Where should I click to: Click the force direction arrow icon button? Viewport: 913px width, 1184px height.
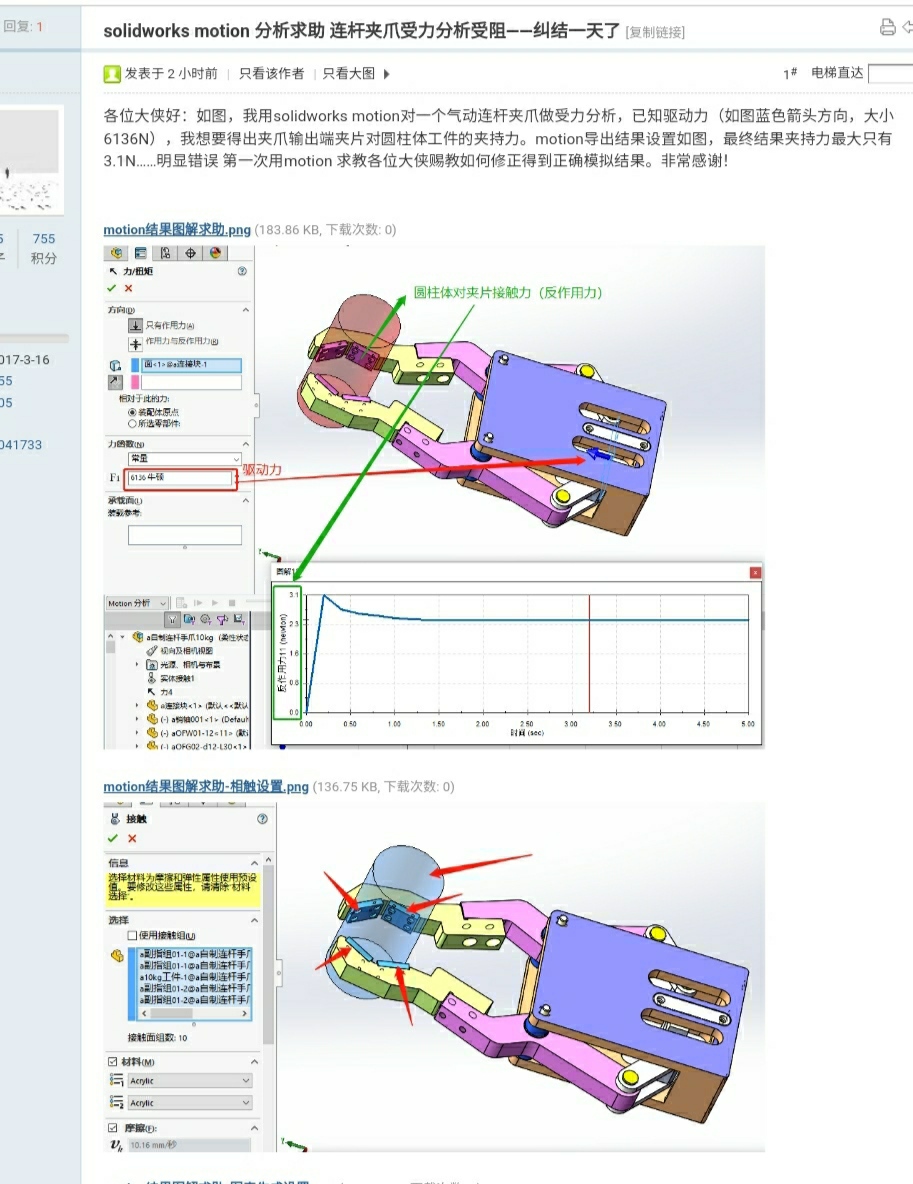115,382
